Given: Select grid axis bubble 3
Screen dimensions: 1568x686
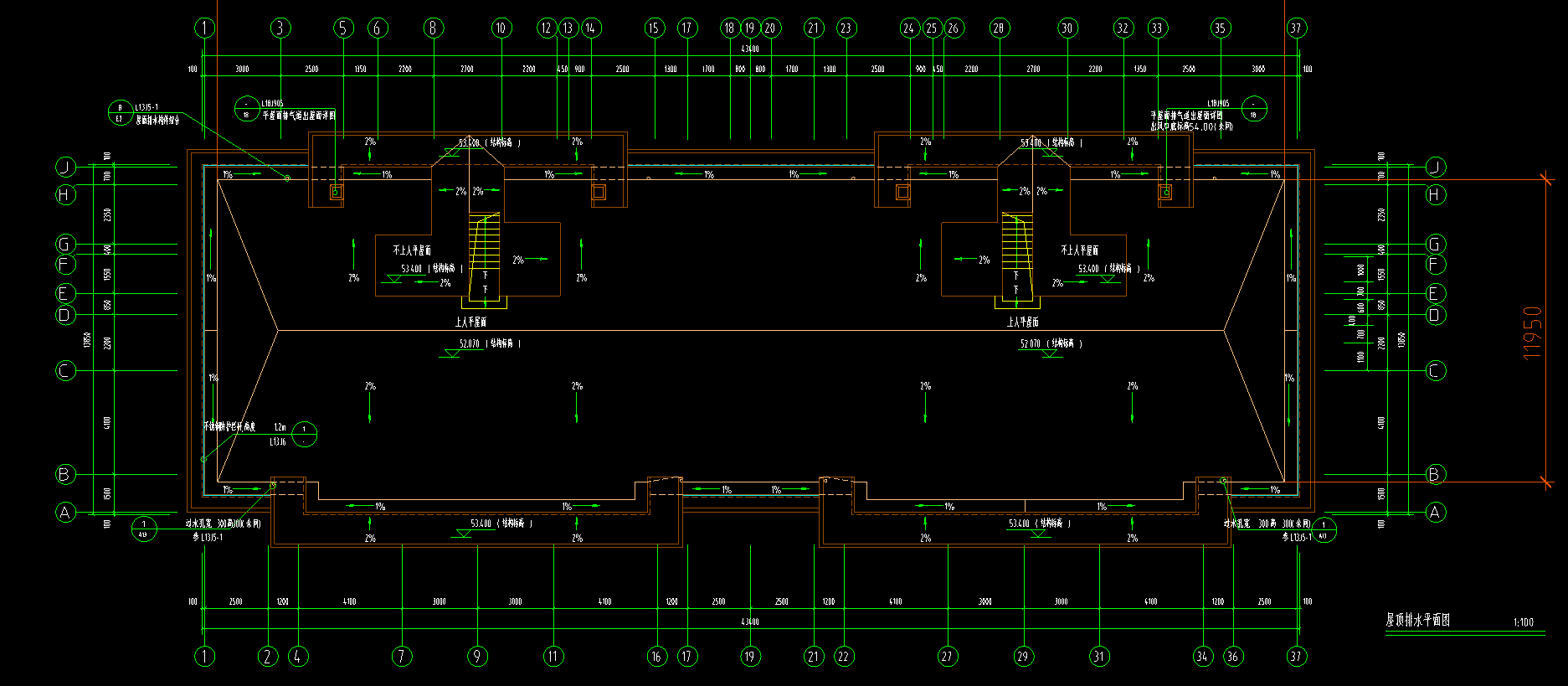Looking at the screenshot, I should coord(280,28).
